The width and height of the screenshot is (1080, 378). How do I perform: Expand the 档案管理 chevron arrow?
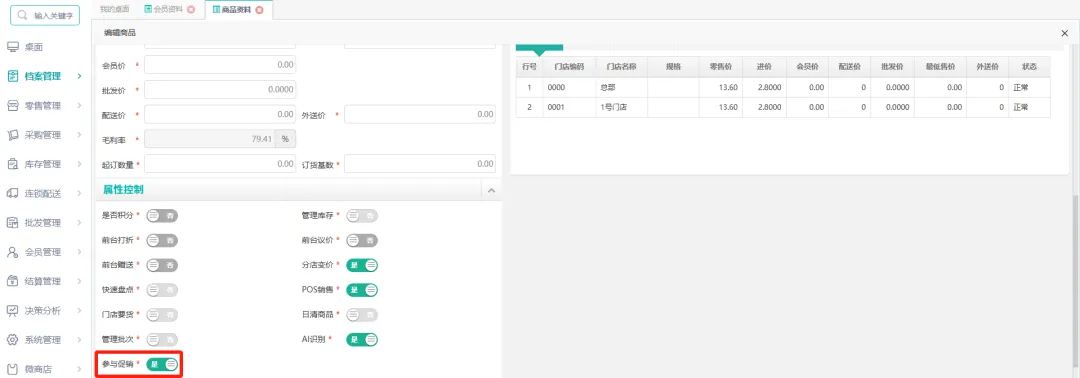tap(80, 76)
